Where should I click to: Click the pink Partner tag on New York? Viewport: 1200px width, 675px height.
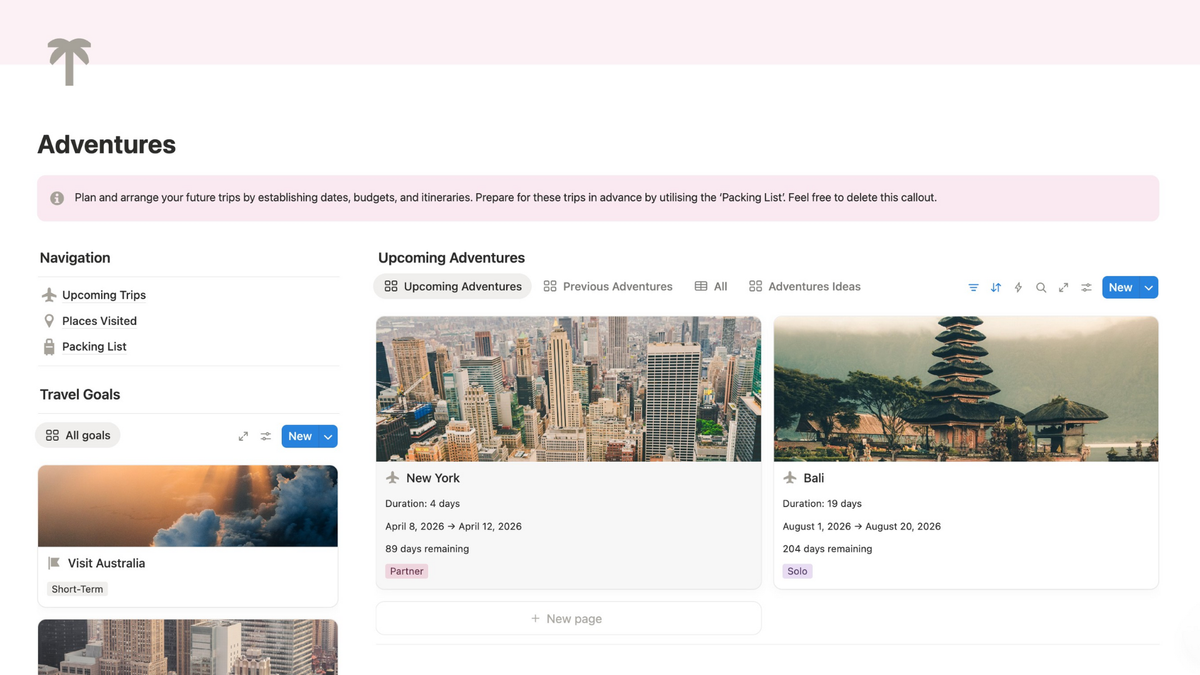pos(406,572)
